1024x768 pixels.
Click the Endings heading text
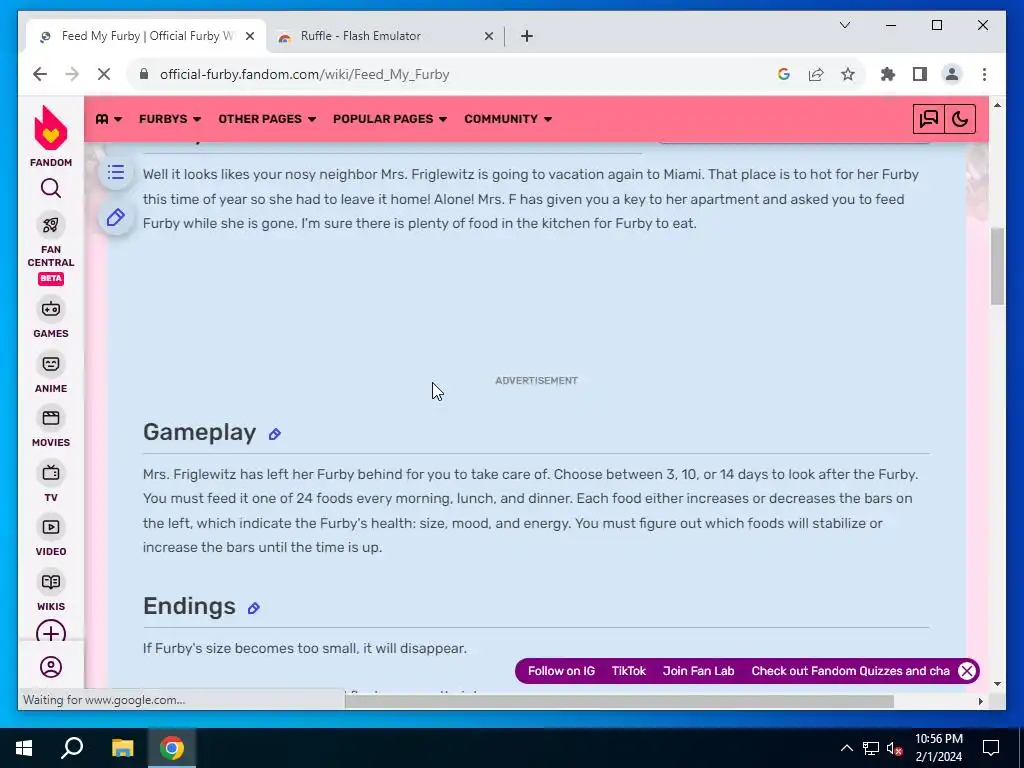[189, 606]
